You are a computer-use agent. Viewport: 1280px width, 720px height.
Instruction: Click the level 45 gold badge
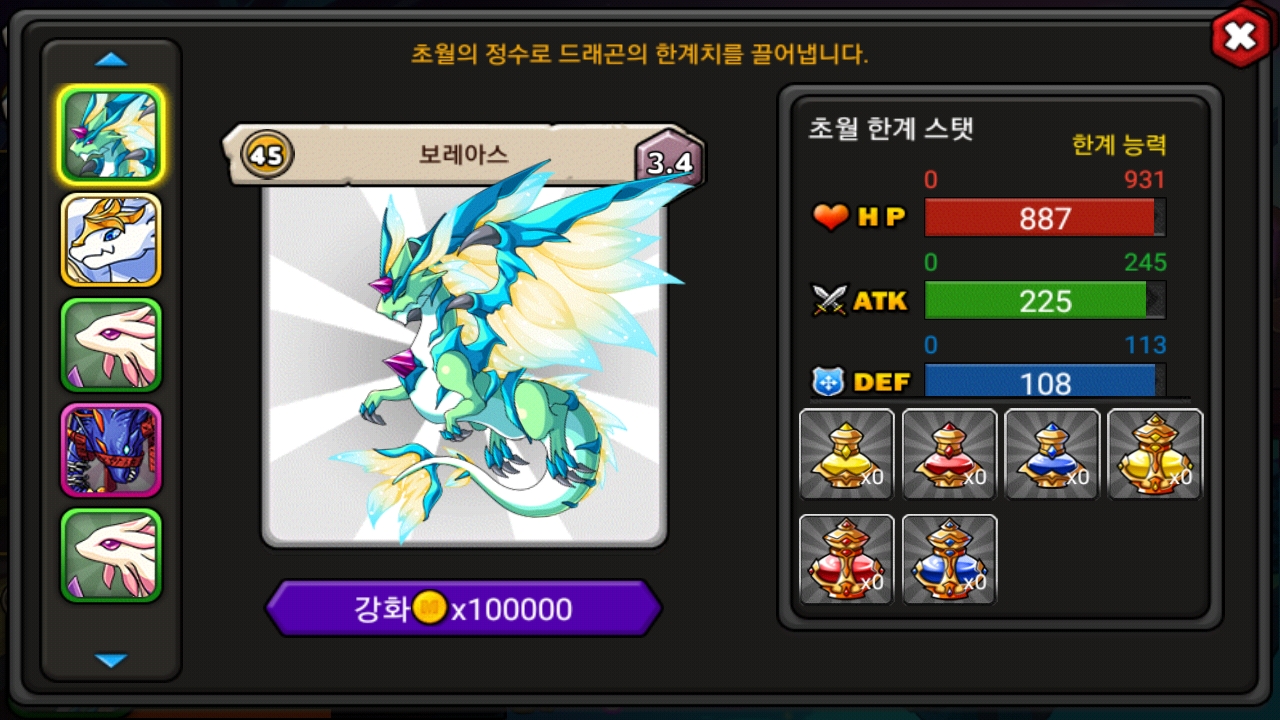[x=267, y=155]
